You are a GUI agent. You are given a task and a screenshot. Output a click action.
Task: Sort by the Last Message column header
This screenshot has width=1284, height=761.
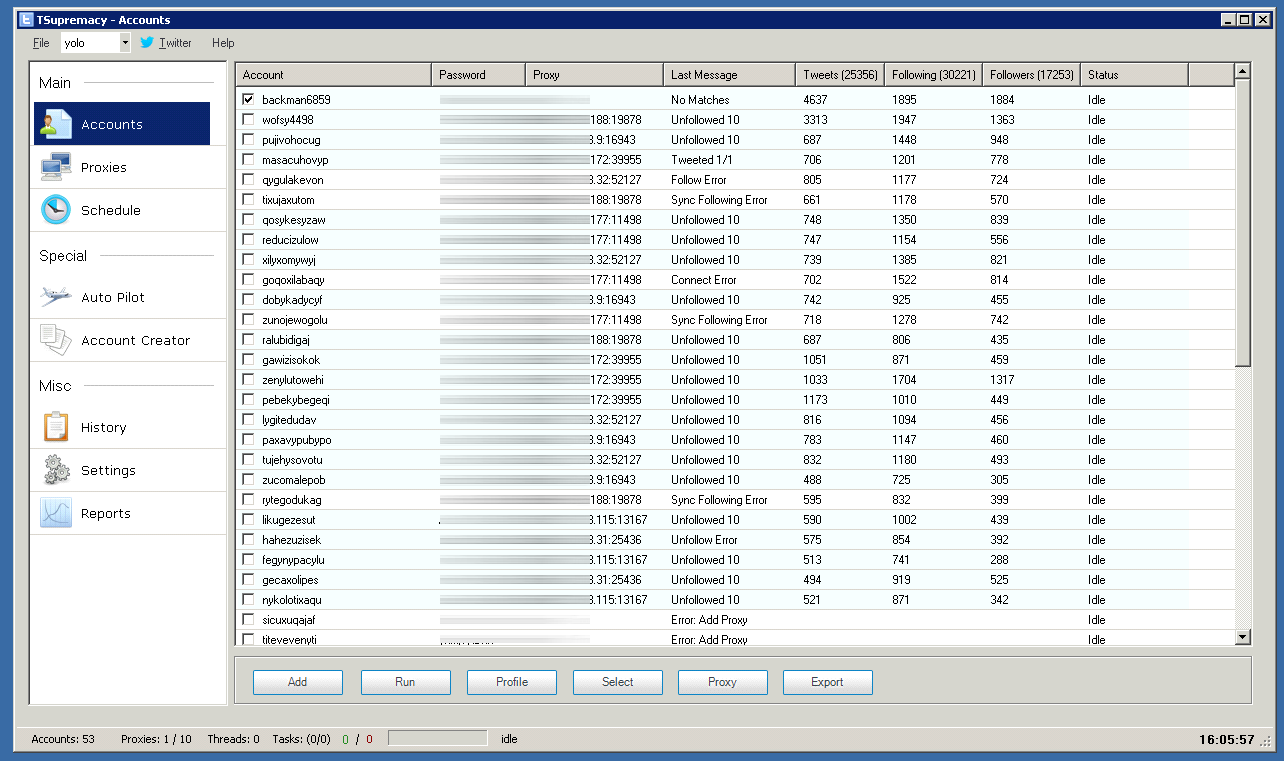click(x=729, y=75)
